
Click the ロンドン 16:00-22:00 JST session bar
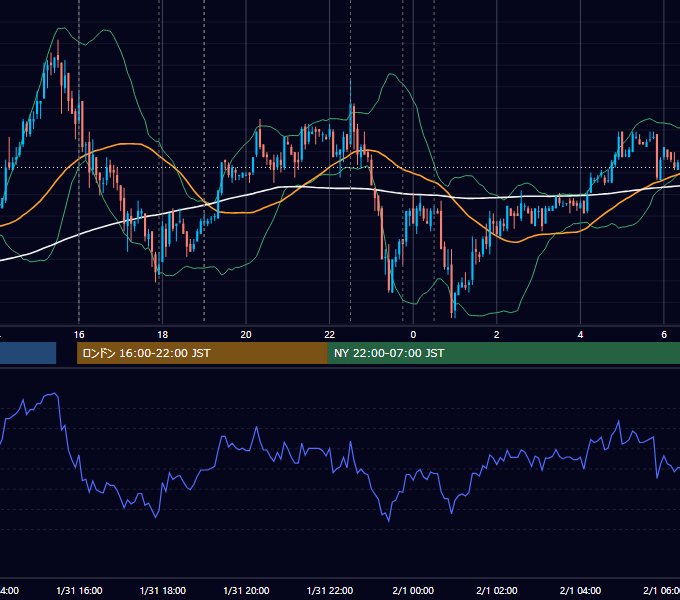click(x=202, y=353)
